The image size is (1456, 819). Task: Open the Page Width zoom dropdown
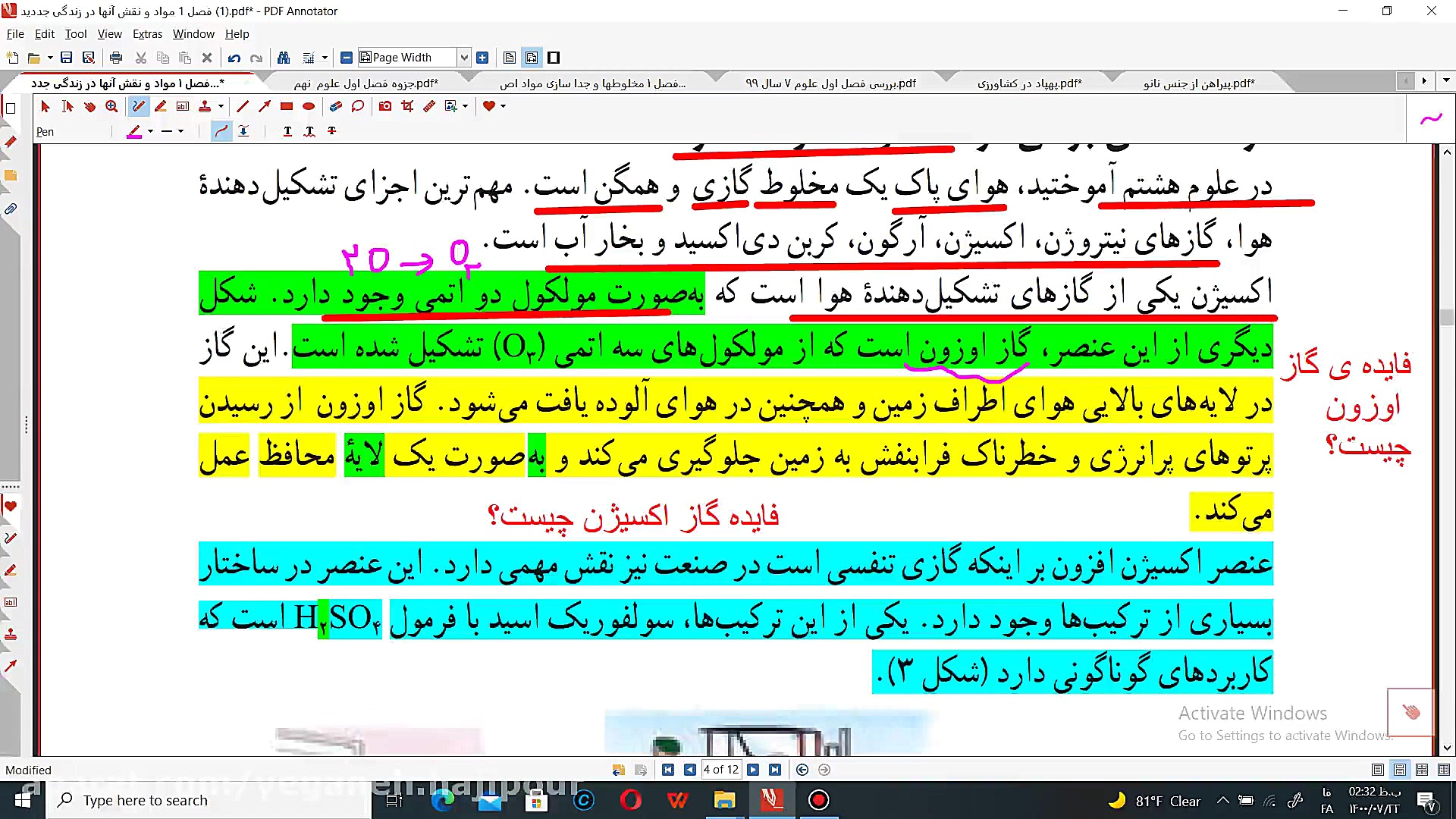click(x=464, y=58)
